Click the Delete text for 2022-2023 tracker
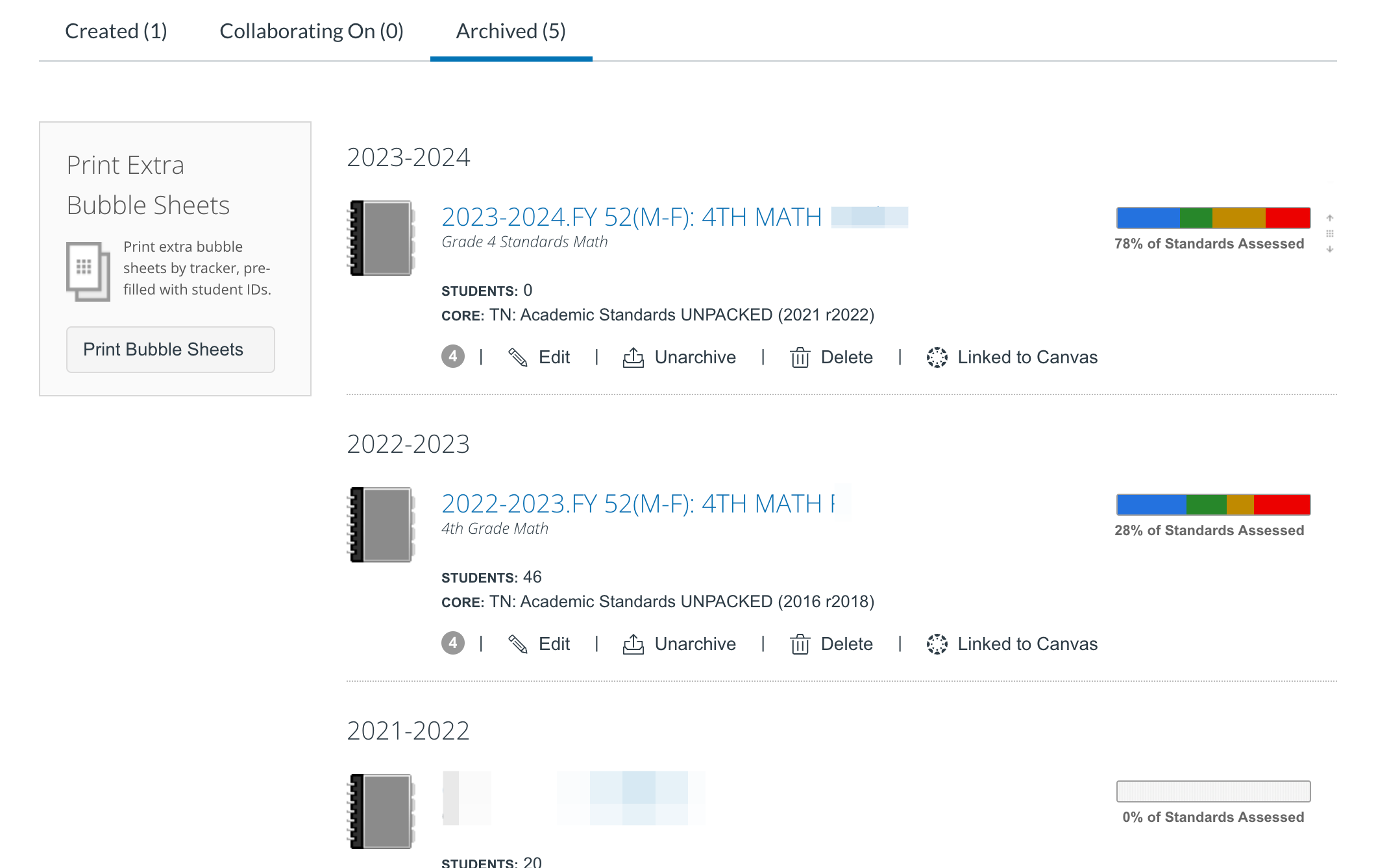 847,644
